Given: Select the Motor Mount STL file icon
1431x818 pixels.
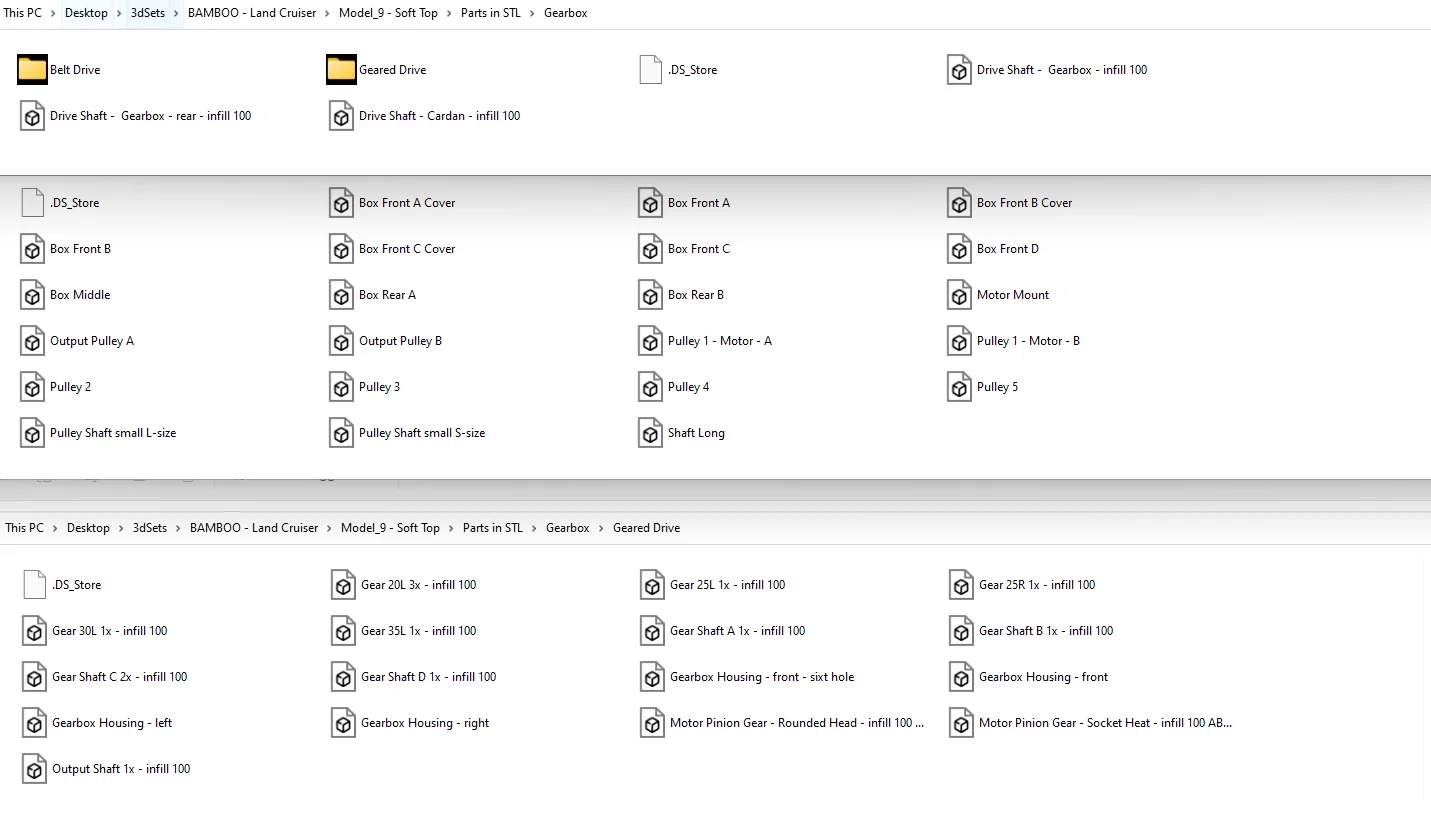Looking at the screenshot, I should point(959,295).
